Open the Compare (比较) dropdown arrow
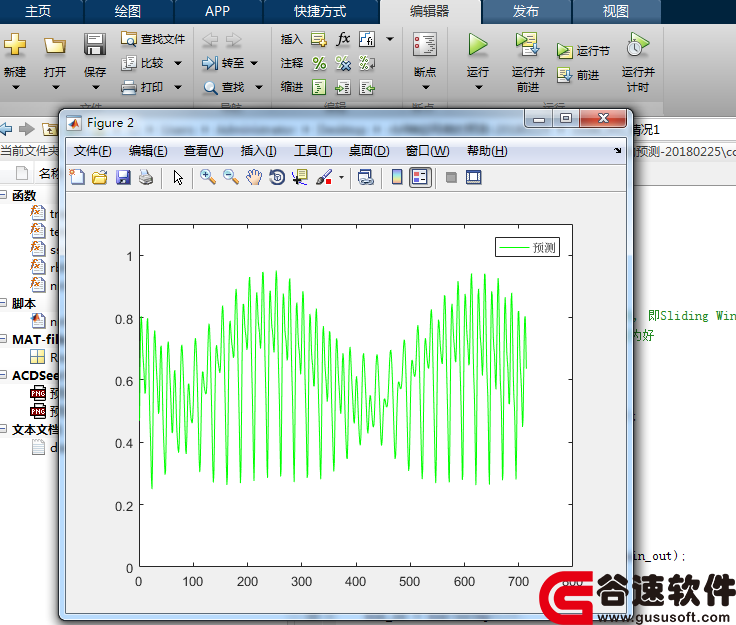Viewport: 736px width, 625px height. 178,63
